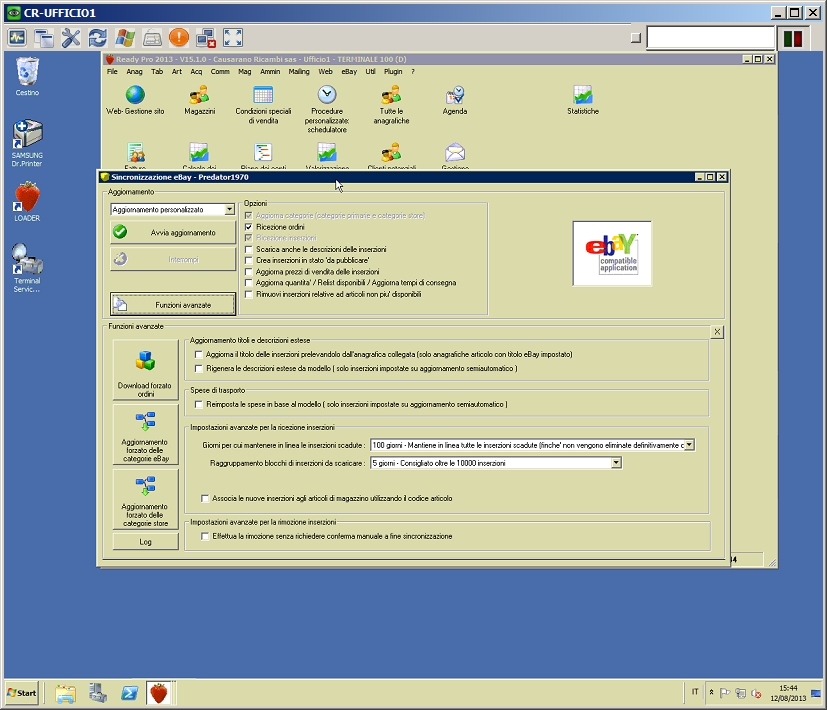Click the remote toolbar text input field

tap(710, 38)
